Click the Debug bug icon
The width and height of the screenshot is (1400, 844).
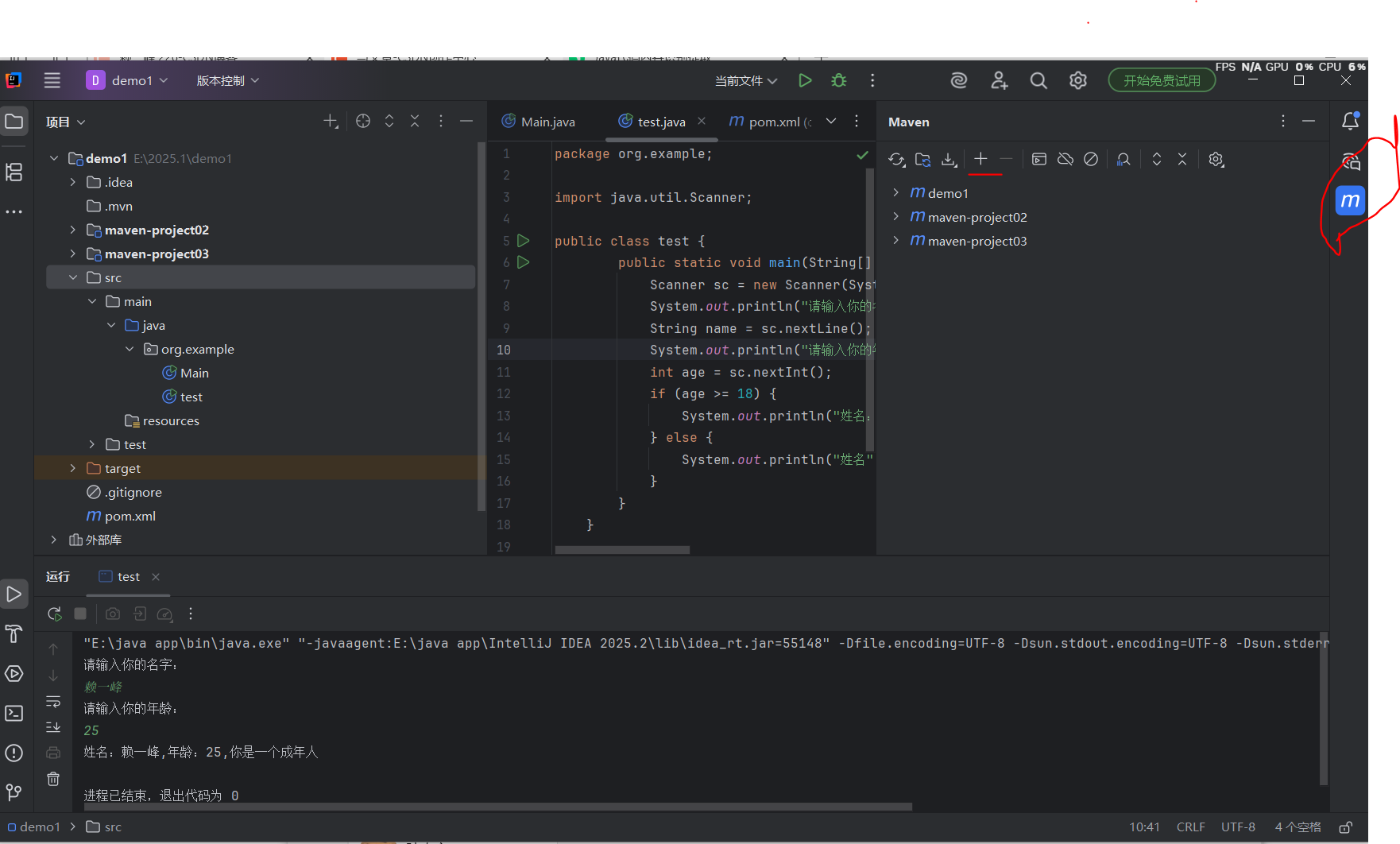[x=839, y=80]
